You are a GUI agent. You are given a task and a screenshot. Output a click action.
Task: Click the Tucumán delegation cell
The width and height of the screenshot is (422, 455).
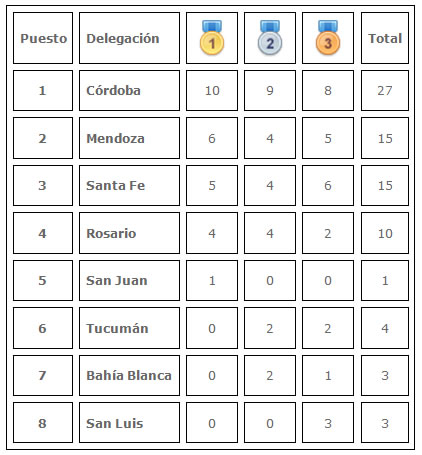[129, 328]
